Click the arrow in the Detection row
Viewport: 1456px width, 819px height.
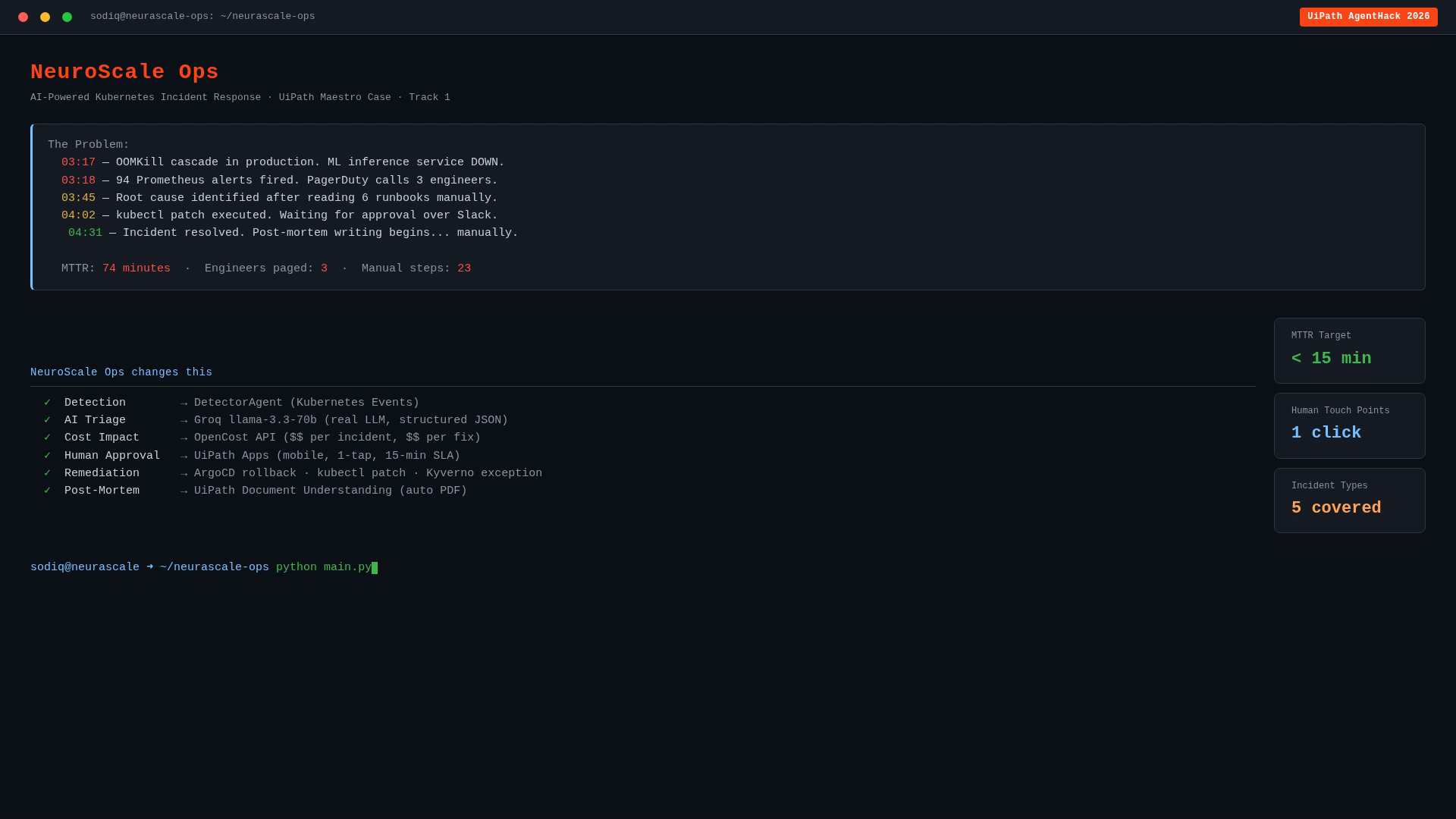[x=184, y=403]
